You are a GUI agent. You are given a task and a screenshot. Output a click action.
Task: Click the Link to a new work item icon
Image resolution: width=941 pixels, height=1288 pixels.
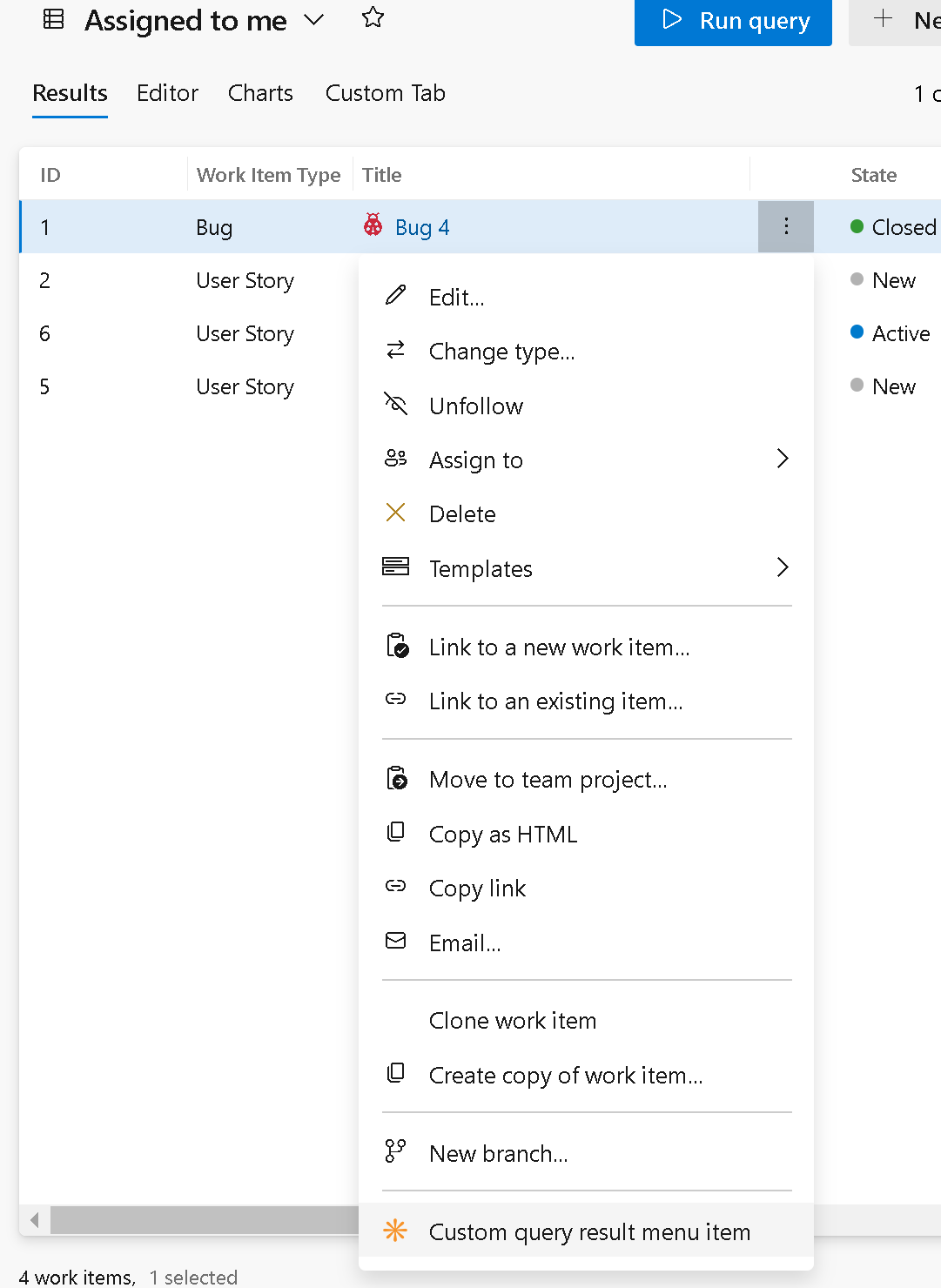pyautogui.click(x=396, y=646)
